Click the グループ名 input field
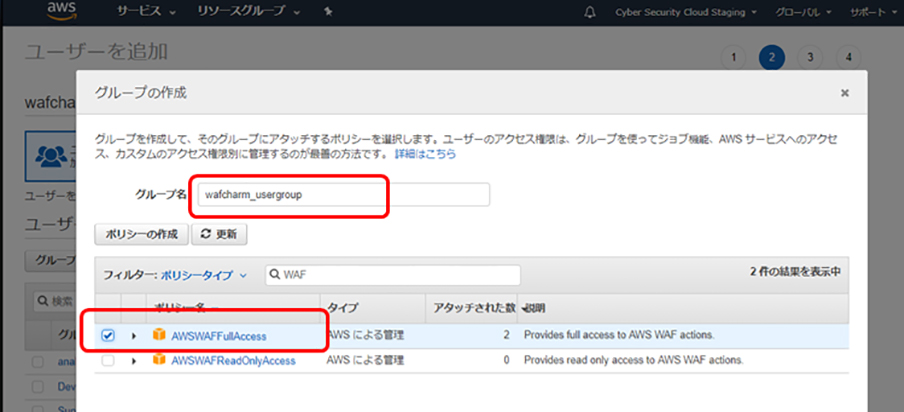 coord(340,195)
